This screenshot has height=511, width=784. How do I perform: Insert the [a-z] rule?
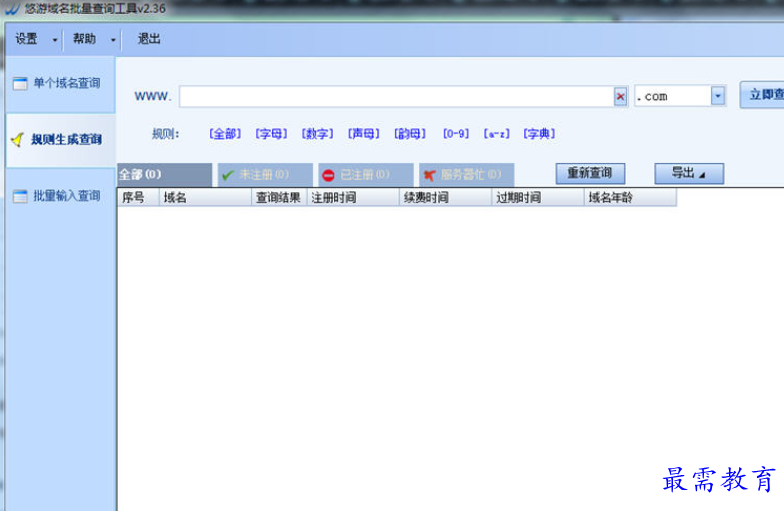496,134
